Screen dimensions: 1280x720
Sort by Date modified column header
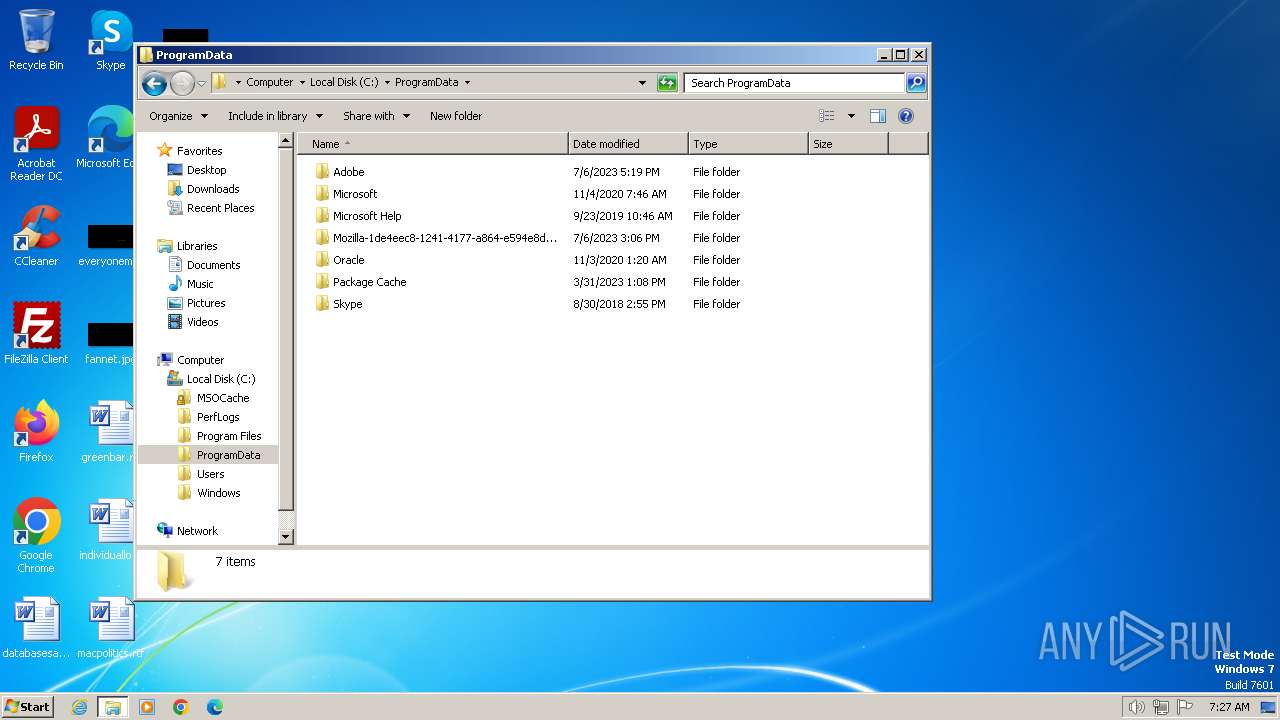tap(628, 144)
